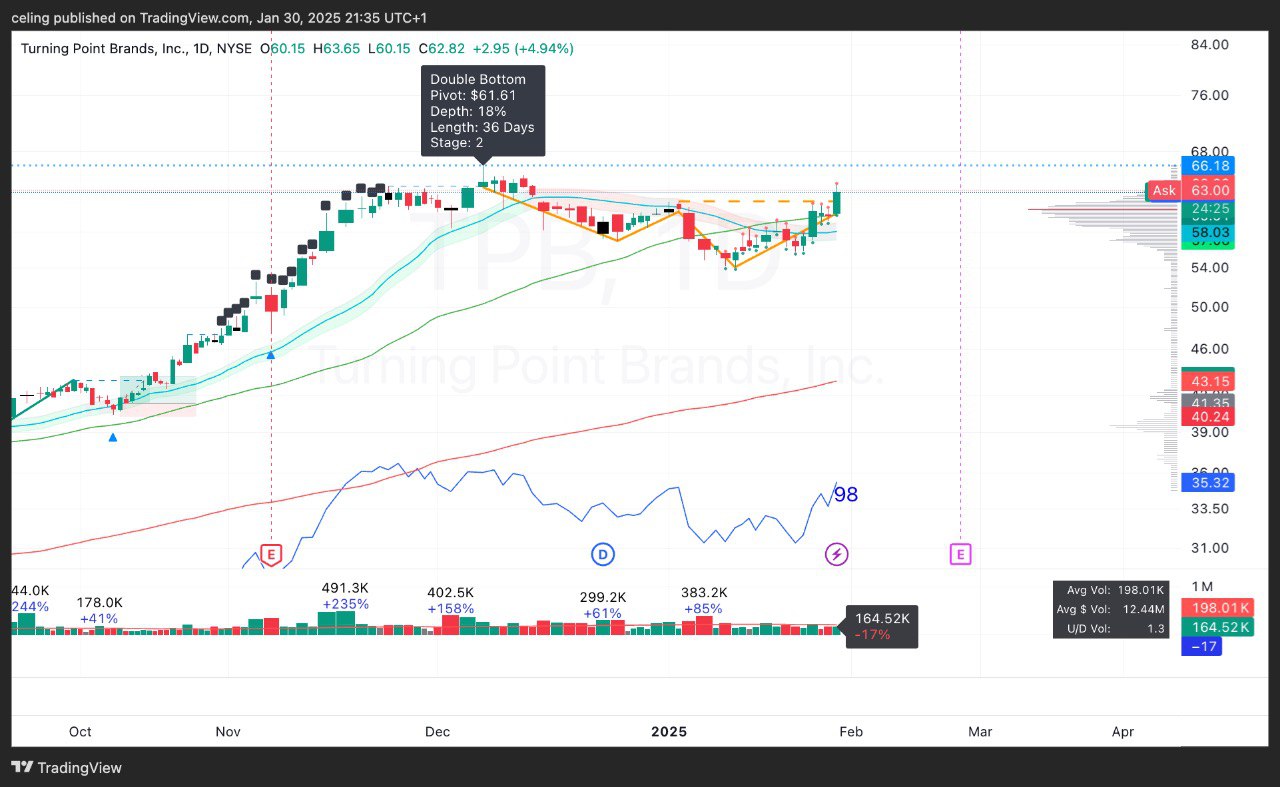Image resolution: width=1280 pixels, height=787 pixels.
Task: Click the purple lightning bolt event icon
Action: (x=836, y=554)
